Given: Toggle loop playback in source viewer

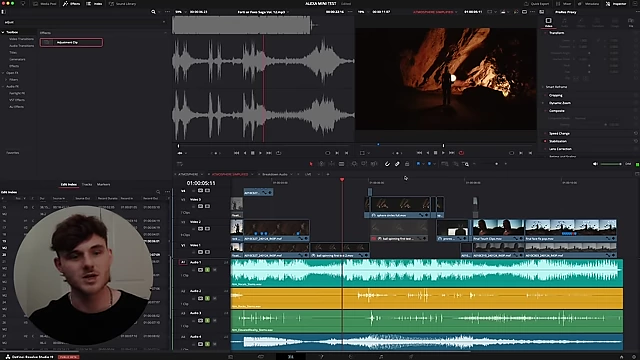Looking at the screenshot, I should click(x=279, y=153).
